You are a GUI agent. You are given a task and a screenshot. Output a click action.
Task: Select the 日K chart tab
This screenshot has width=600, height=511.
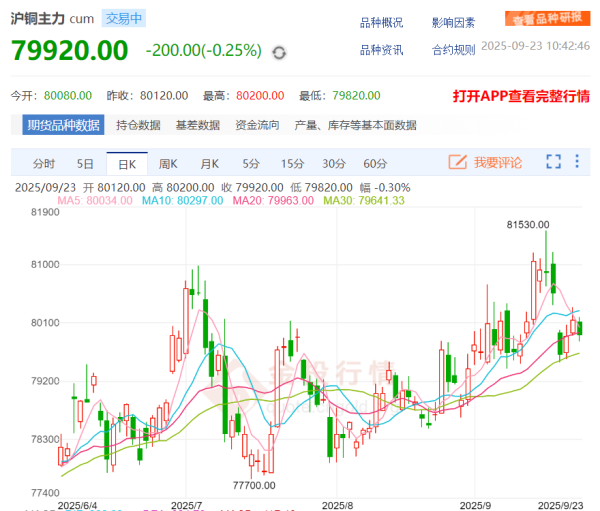point(126,163)
